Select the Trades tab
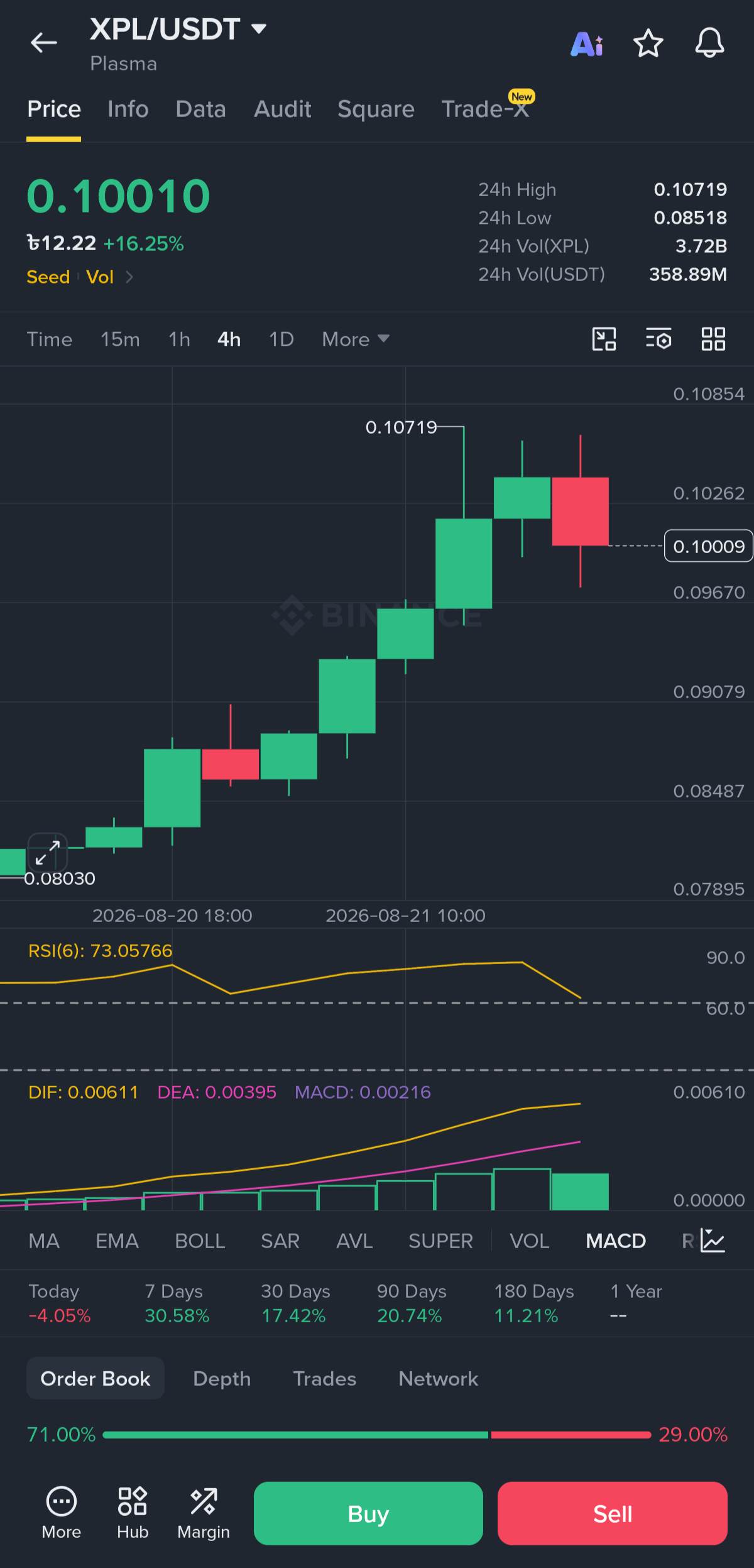Screen dimensions: 754x1568 (x=325, y=1378)
